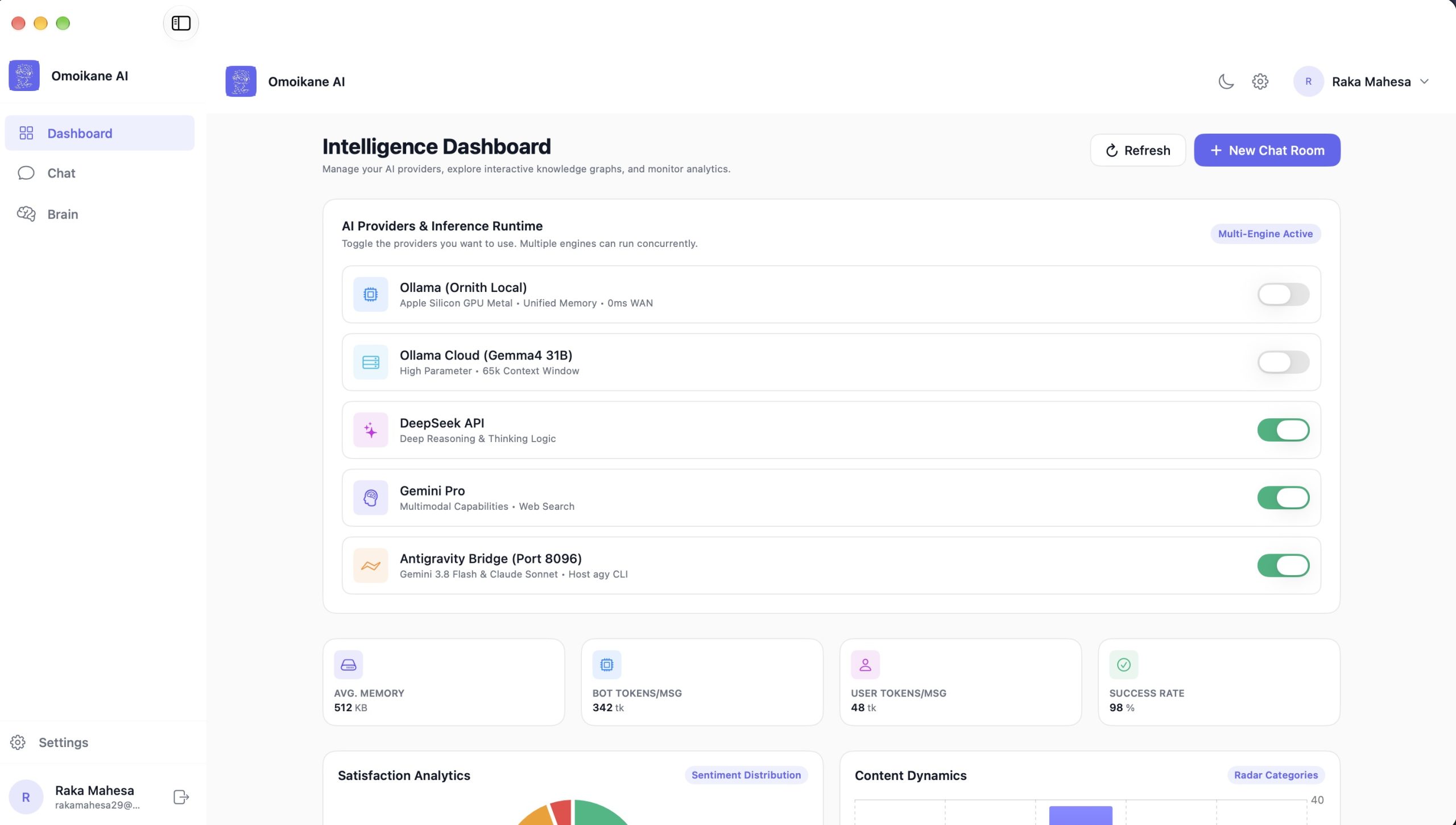Enable the Ollama (Ornith Local) toggle

[1284, 294]
